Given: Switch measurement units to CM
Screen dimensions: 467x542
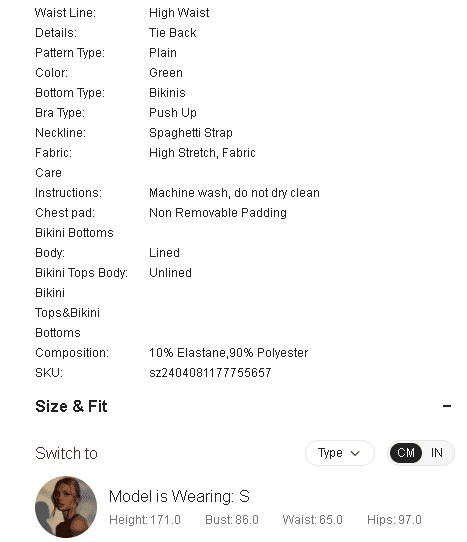Looking at the screenshot, I should point(405,453).
